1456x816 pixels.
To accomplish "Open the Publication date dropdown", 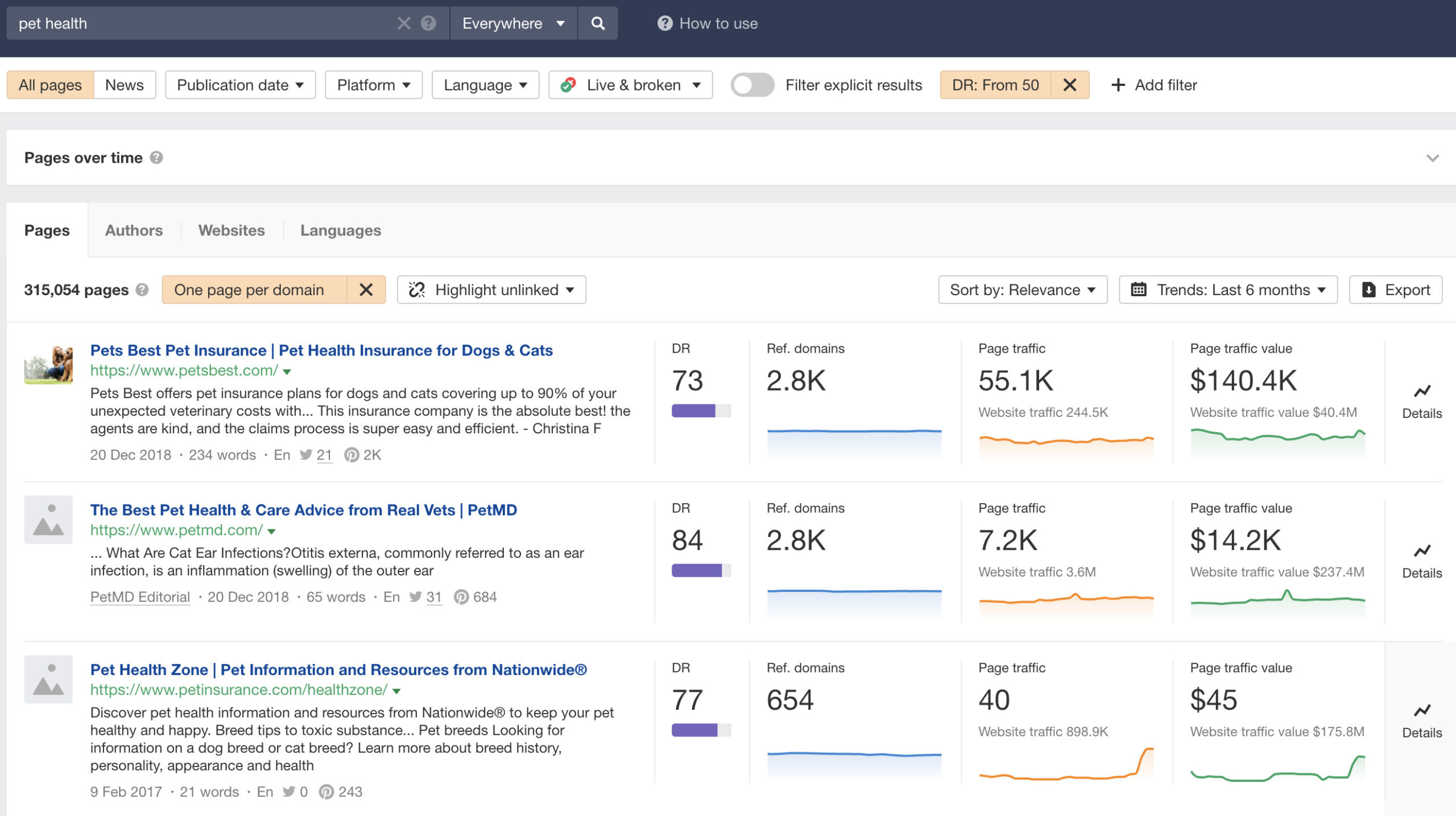I will click(x=240, y=84).
